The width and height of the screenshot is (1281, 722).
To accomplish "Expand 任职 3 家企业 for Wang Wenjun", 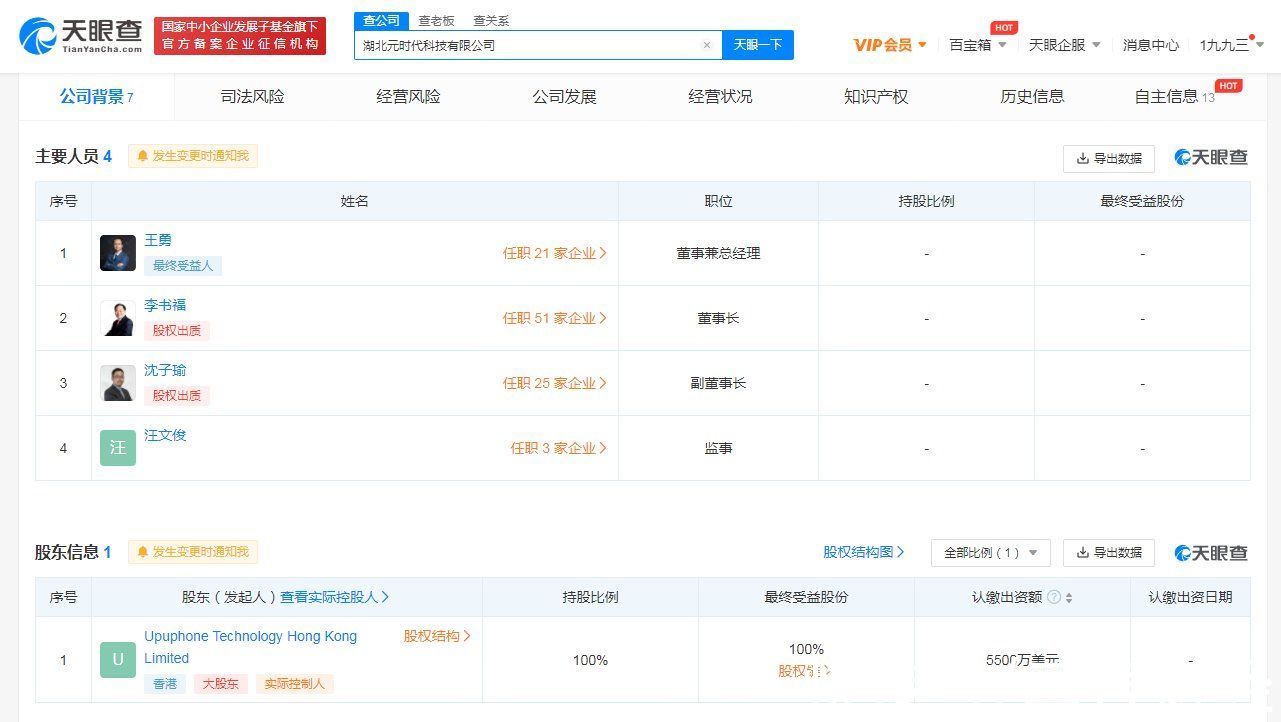I will (559, 448).
